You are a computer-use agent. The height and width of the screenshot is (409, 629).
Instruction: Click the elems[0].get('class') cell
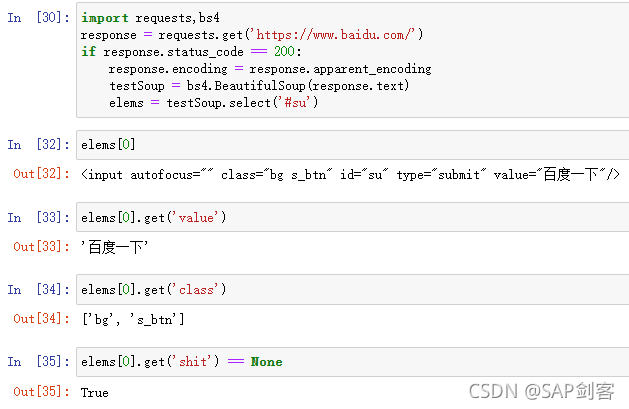(353, 290)
